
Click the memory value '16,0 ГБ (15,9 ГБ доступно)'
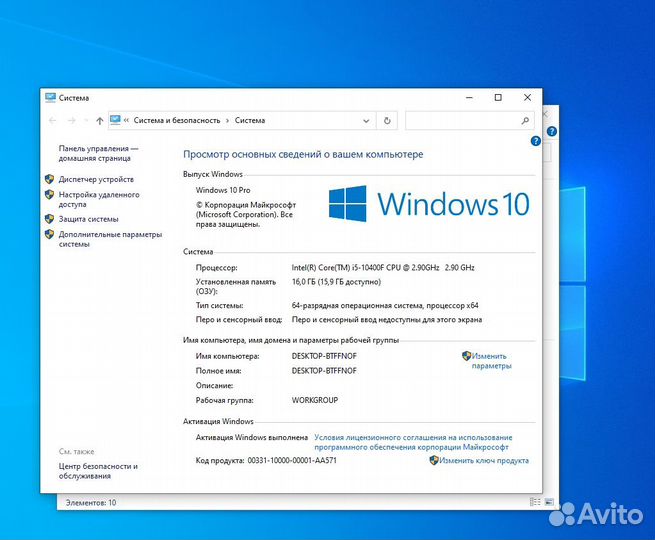336,282
